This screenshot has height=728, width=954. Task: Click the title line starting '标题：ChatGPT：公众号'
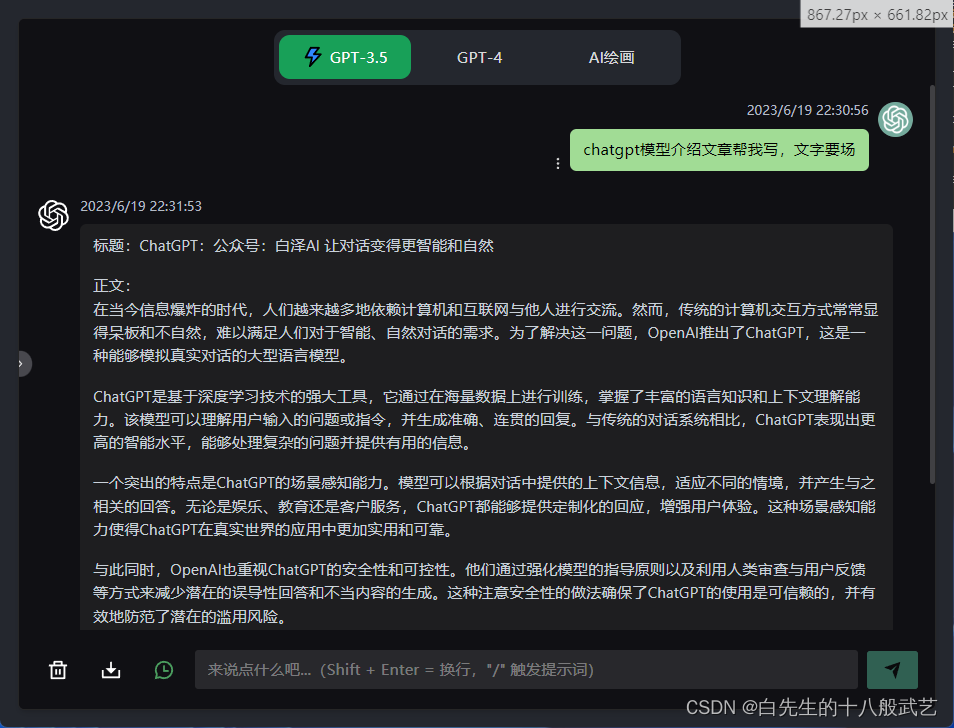(x=293, y=246)
